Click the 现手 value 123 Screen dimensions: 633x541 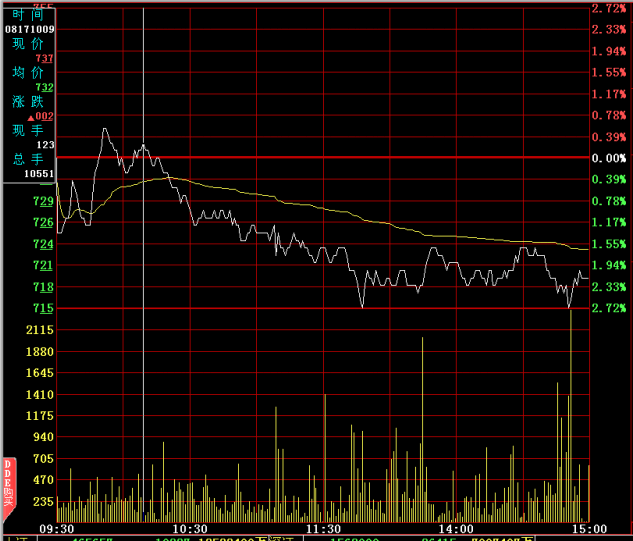point(45,146)
